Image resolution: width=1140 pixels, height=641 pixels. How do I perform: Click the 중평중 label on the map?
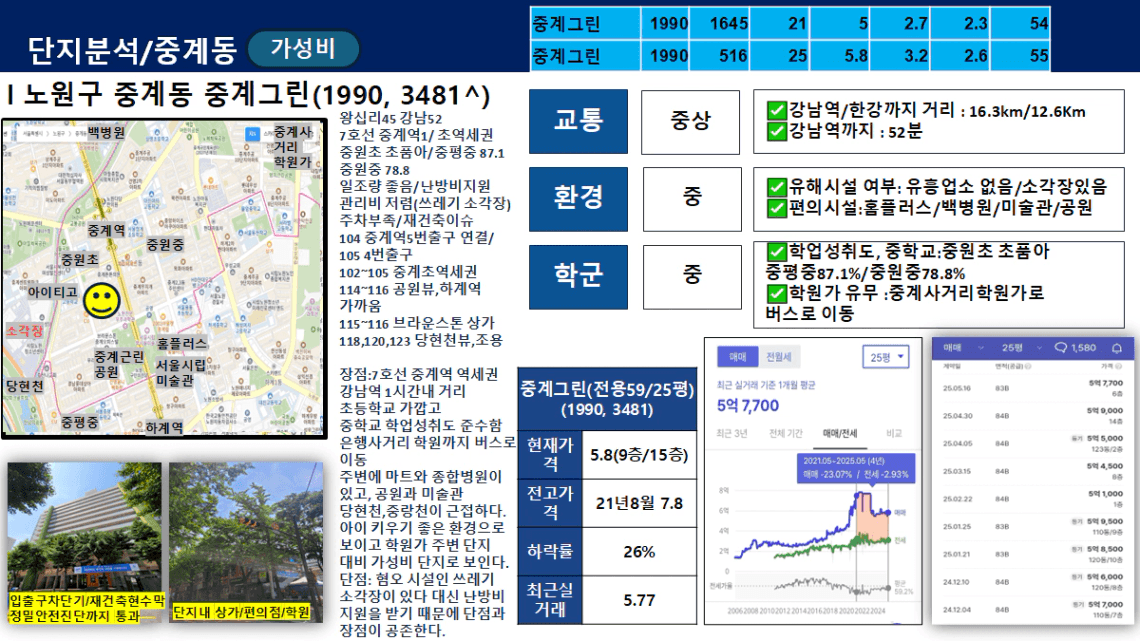click(79, 422)
